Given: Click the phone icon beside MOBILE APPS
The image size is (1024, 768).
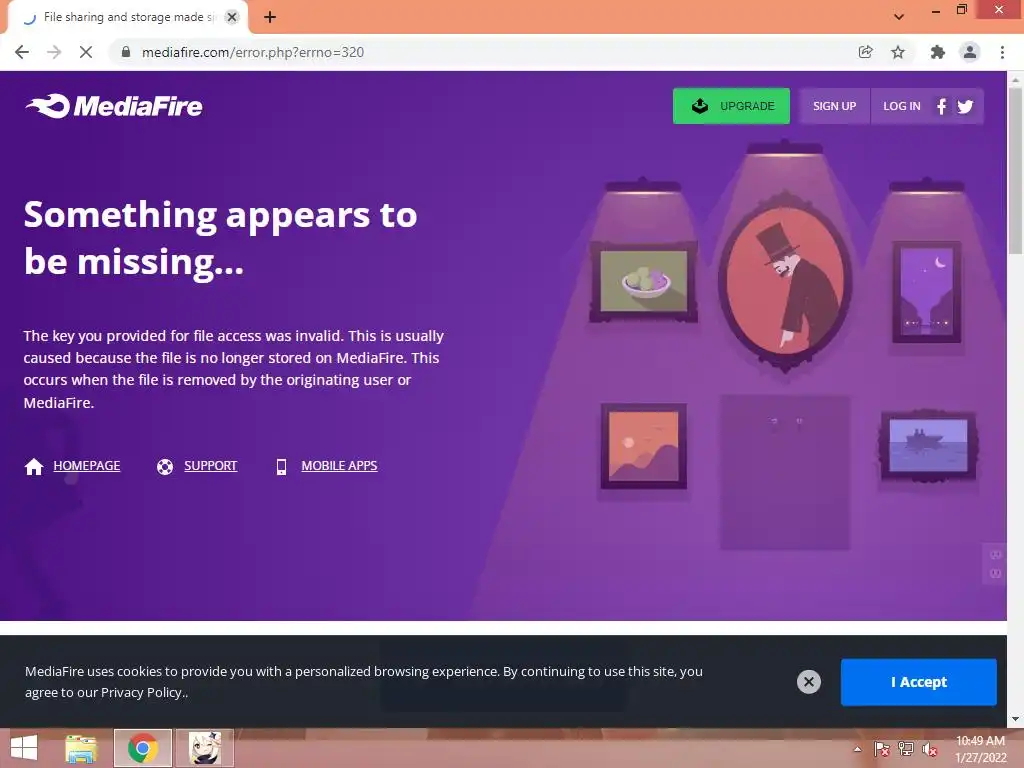Looking at the screenshot, I should [x=281, y=466].
